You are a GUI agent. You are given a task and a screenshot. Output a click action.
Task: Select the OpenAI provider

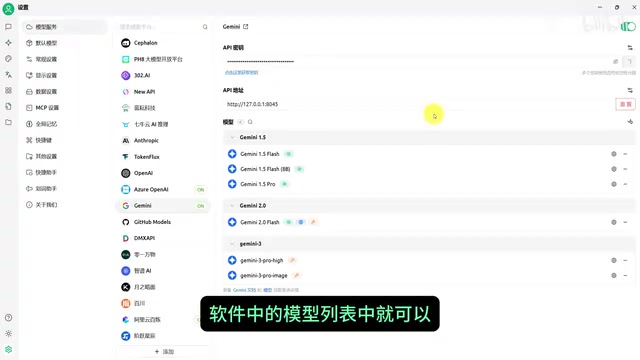pyautogui.click(x=163, y=173)
